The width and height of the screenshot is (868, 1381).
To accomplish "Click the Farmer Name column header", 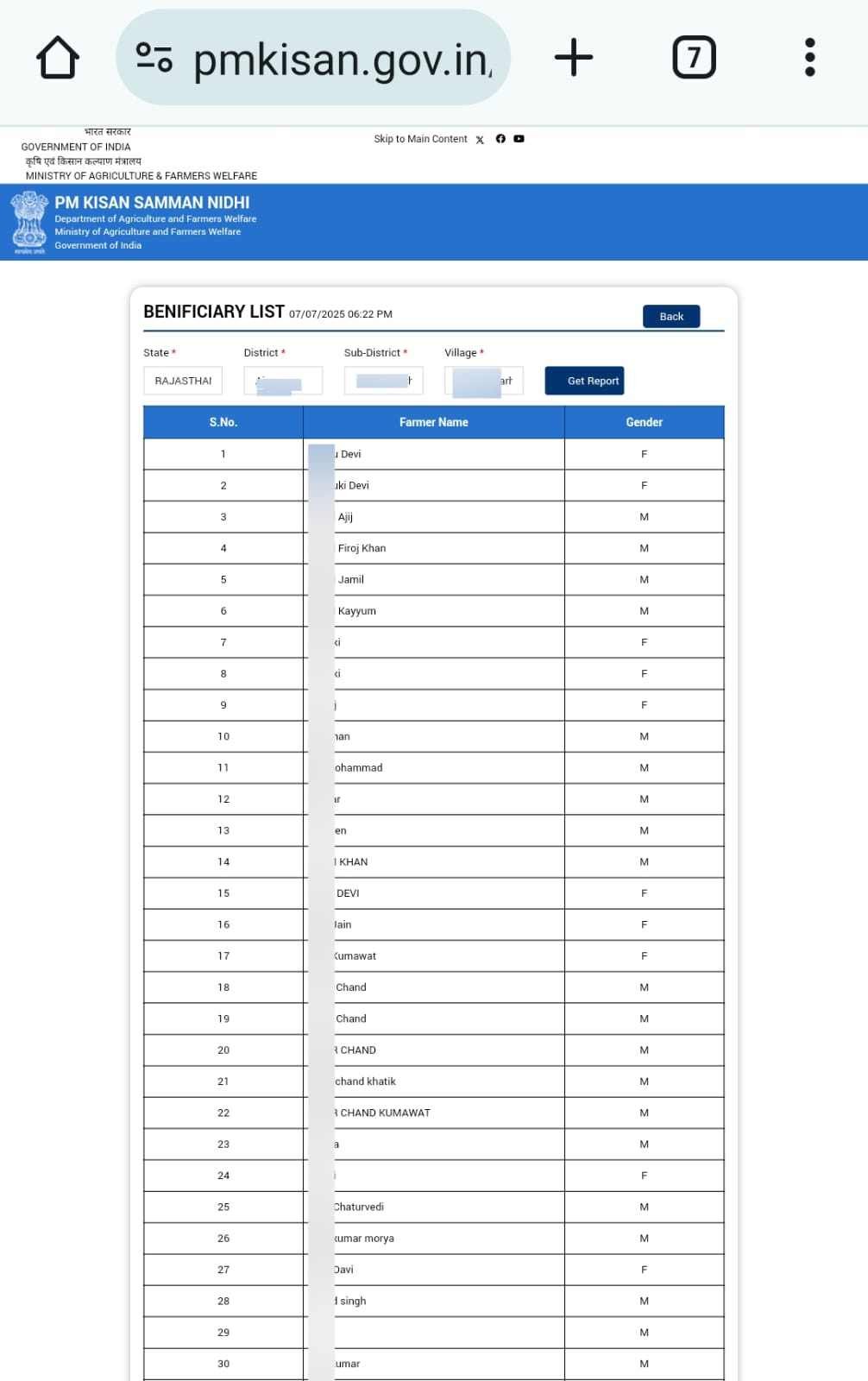I will pos(434,422).
